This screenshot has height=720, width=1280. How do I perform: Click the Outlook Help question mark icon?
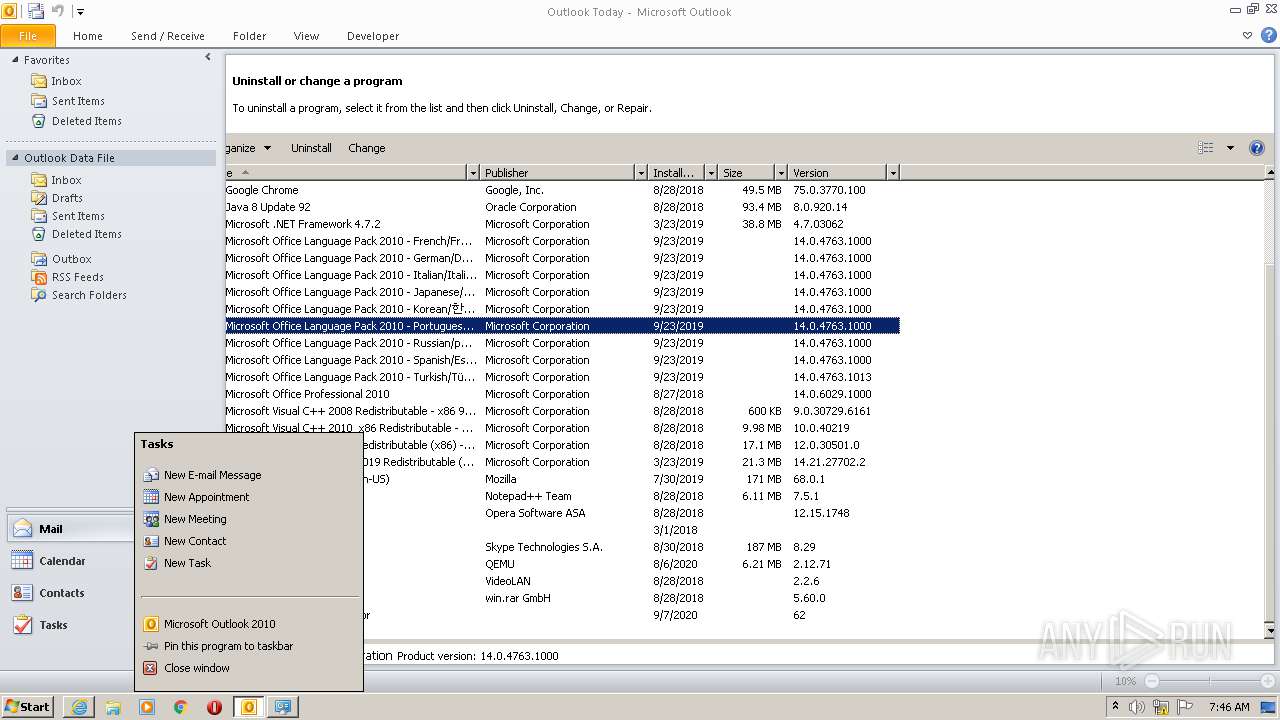1268,35
